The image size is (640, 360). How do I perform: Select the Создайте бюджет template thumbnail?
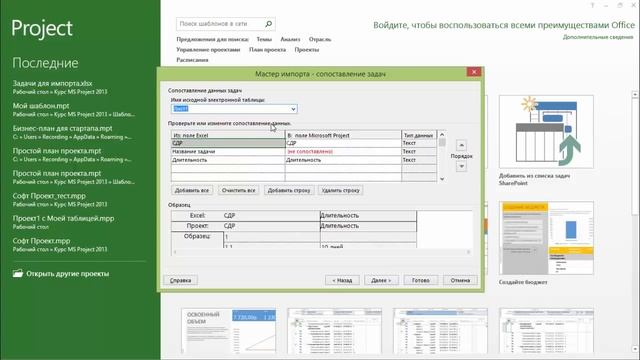tap(546, 238)
